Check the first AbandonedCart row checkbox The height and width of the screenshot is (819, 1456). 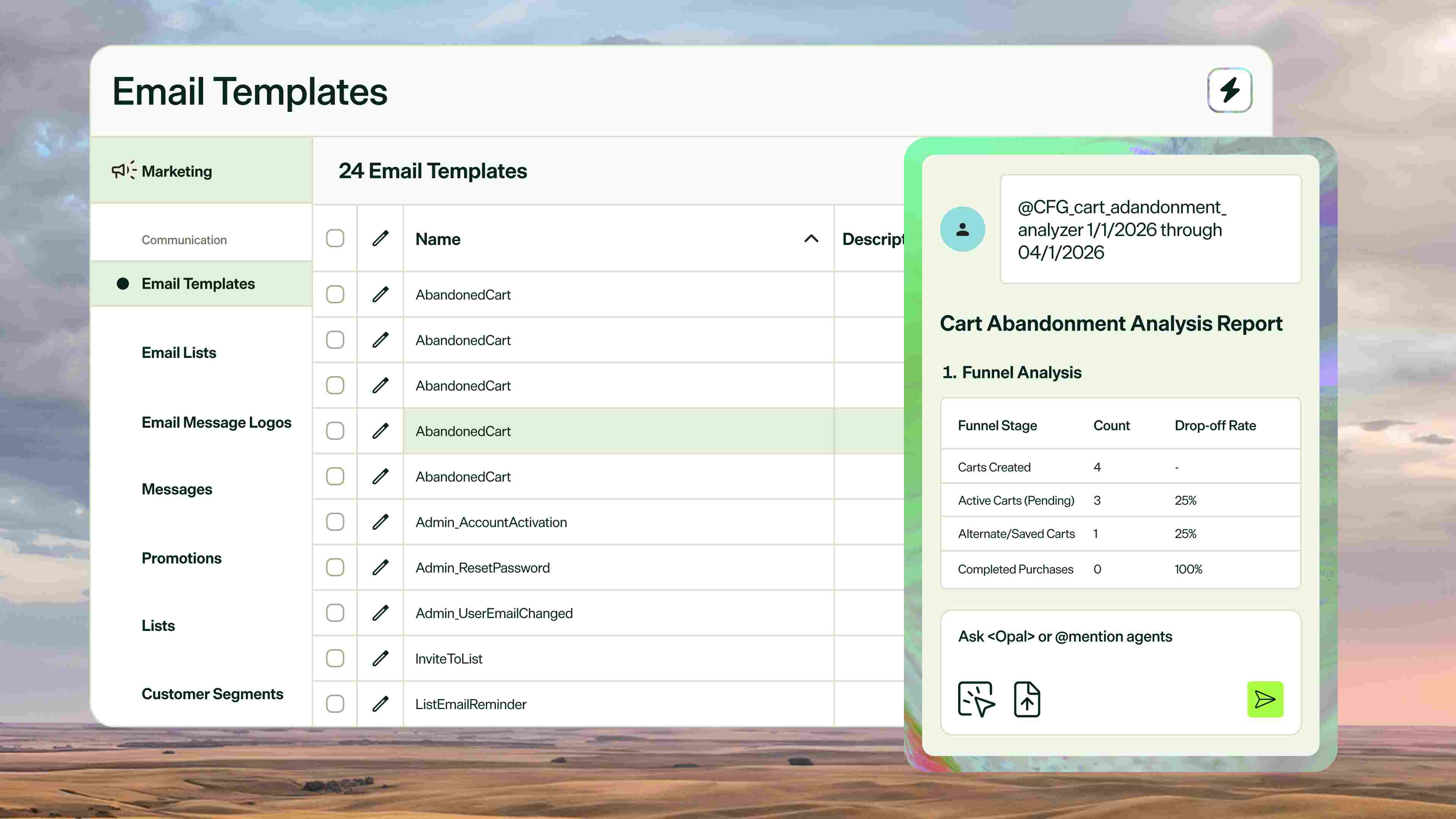click(335, 295)
